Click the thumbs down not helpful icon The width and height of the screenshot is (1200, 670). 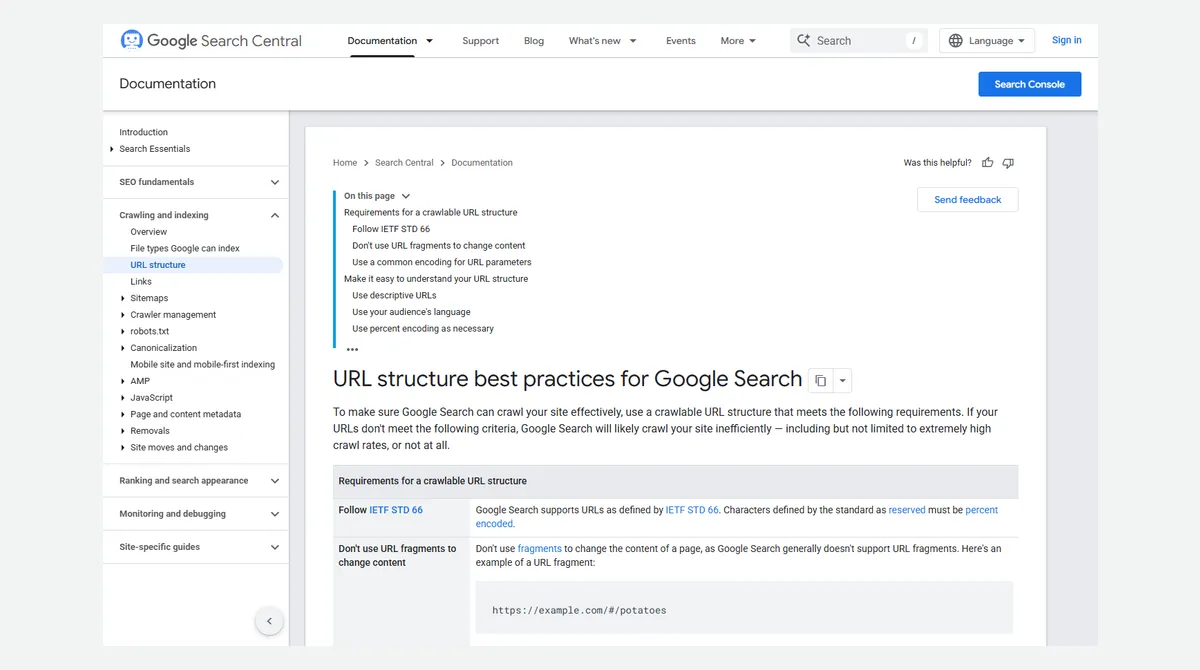click(1008, 163)
